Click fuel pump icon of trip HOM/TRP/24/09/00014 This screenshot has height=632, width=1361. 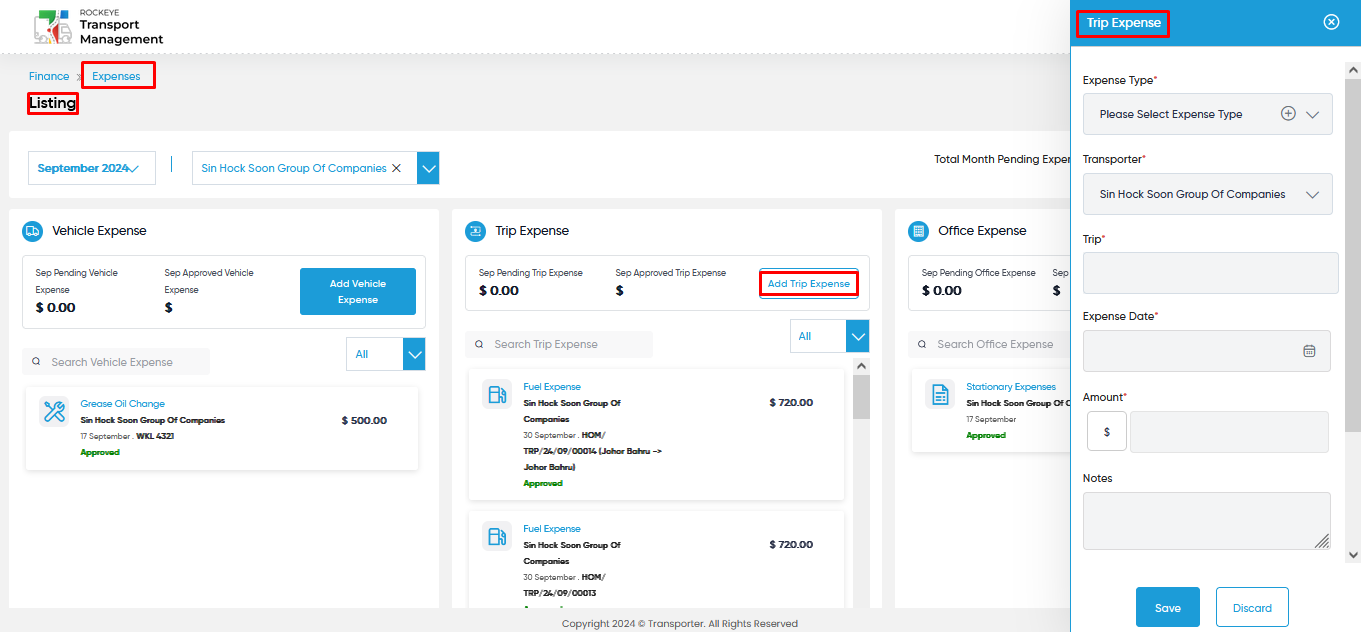click(x=497, y=394)
